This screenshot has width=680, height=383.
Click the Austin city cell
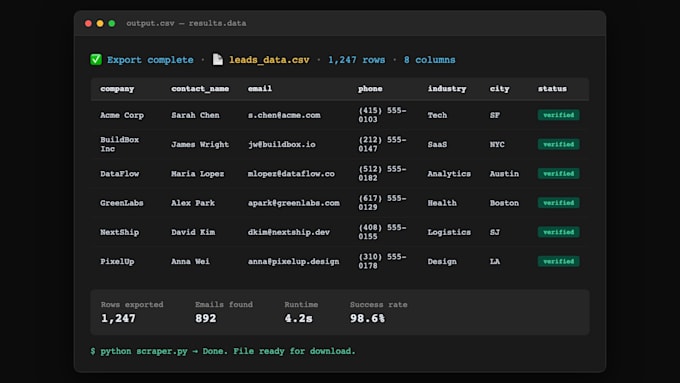click(504, 173)
